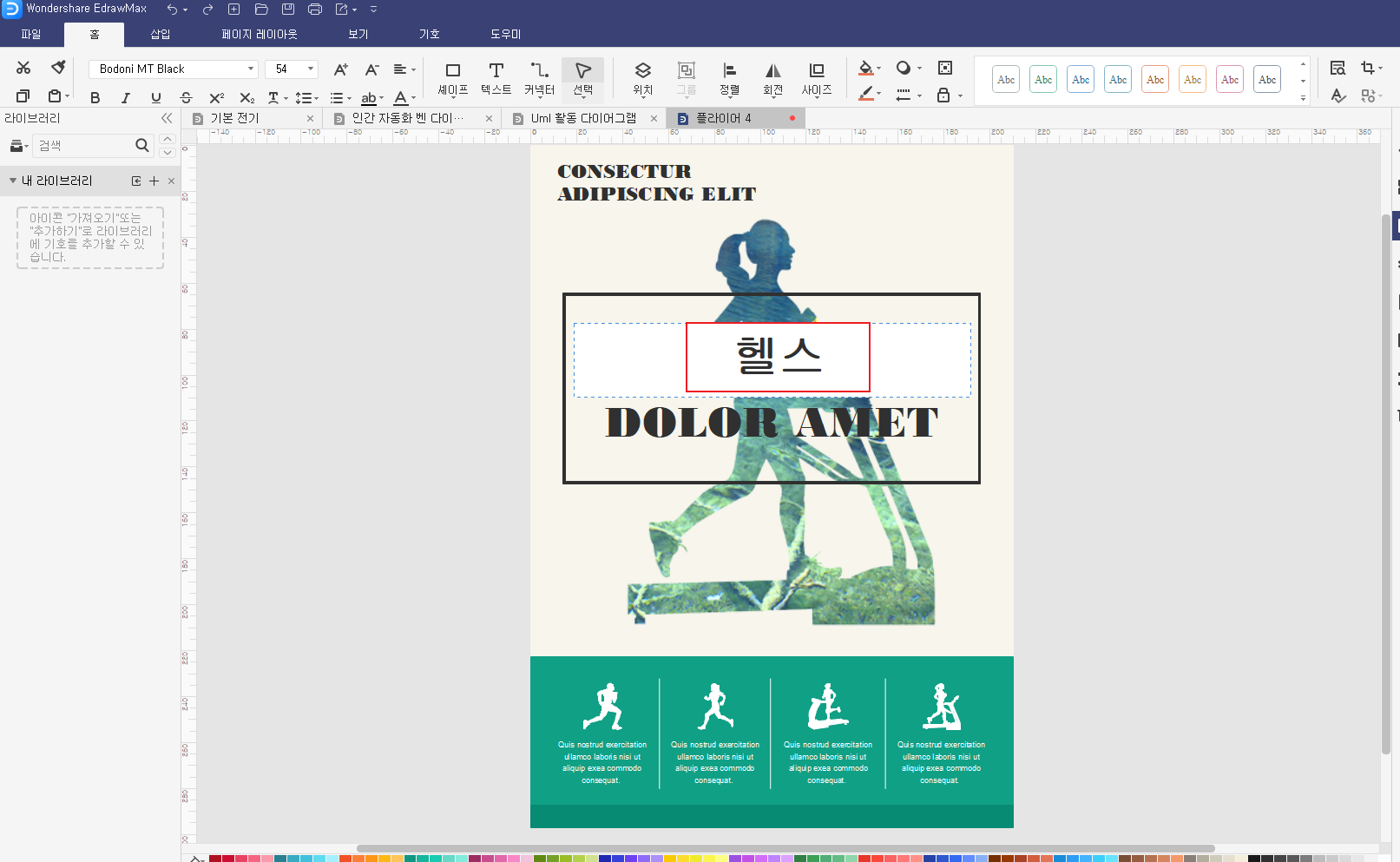Collapse the Library (라이브러리) panel
Image resolution: width=1400 pixels, height=862 pixels.
click(x=167, y=118)
